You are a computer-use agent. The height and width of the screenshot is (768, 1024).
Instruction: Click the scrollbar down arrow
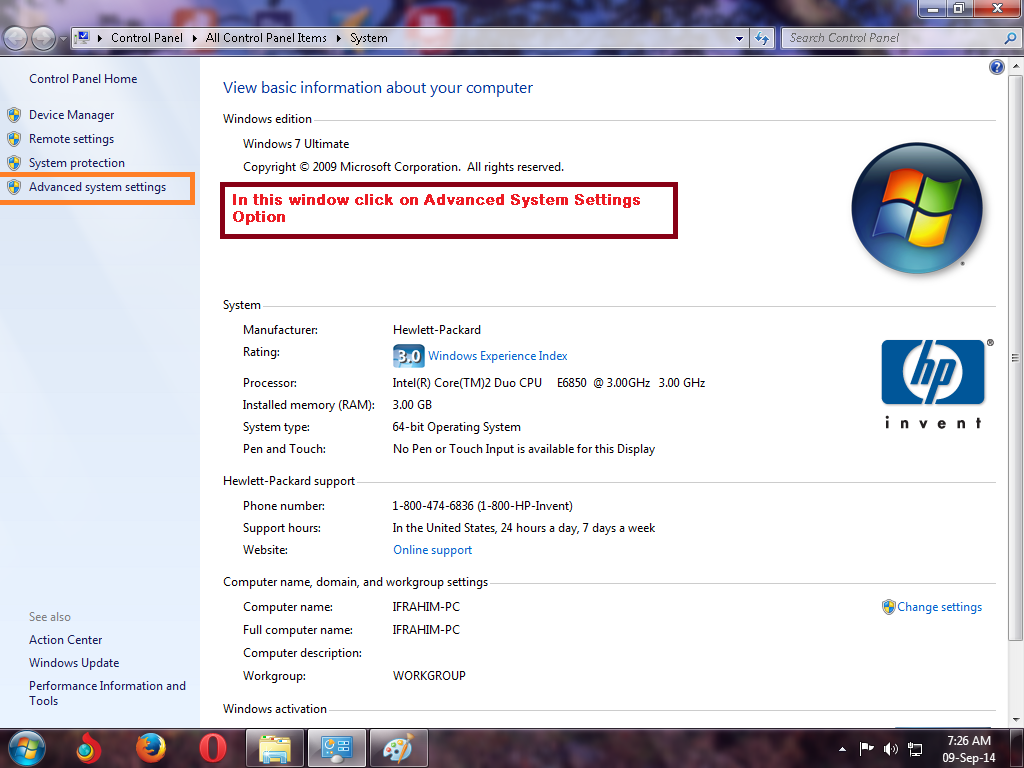coord(1016,720)
